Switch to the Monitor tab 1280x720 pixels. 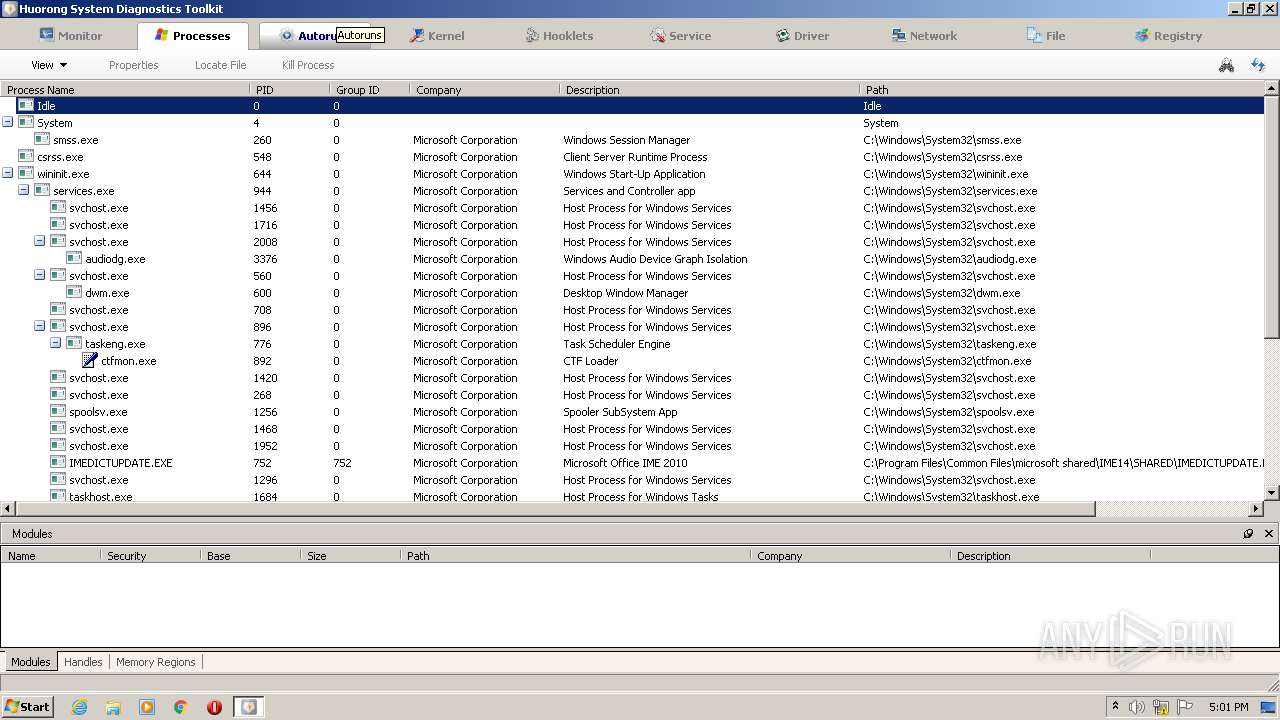[x=70, y=35]
